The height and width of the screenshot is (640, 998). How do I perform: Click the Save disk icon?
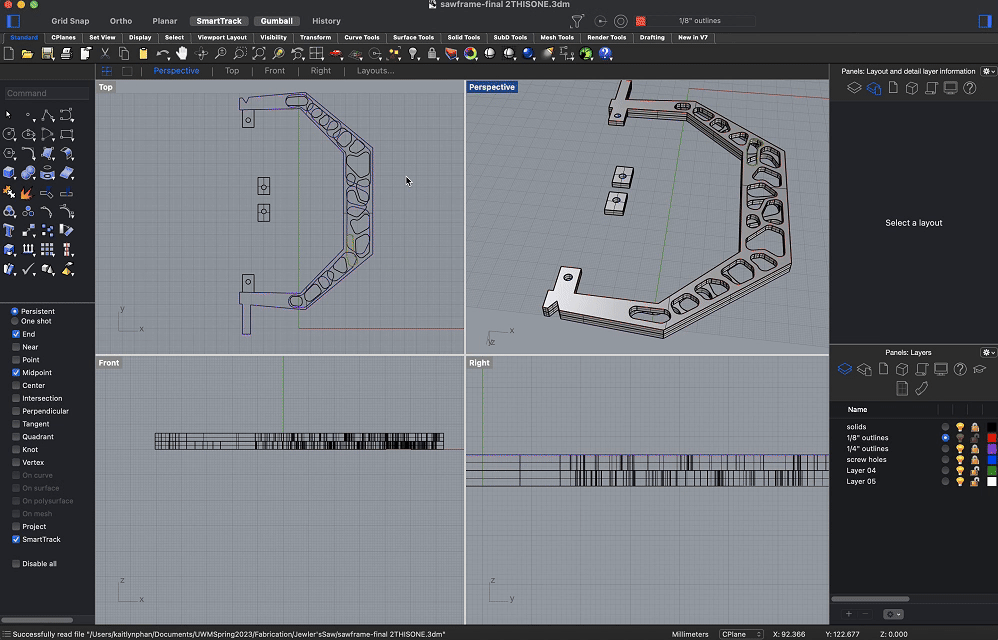(x=47, y=54)
